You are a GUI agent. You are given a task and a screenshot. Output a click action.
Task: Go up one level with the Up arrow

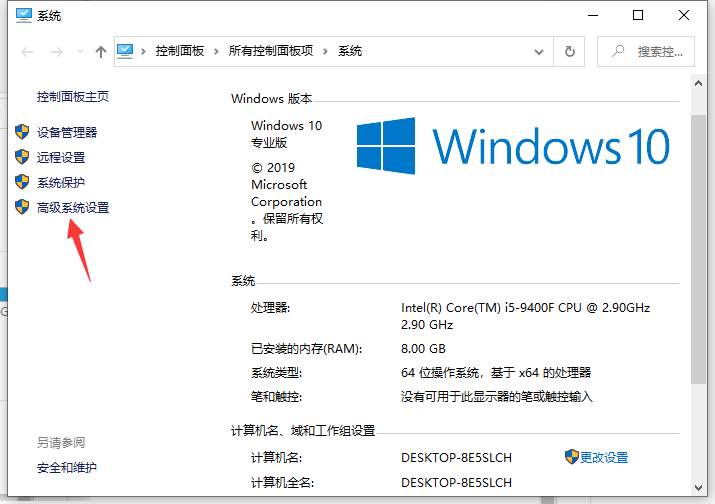[100, 51]
